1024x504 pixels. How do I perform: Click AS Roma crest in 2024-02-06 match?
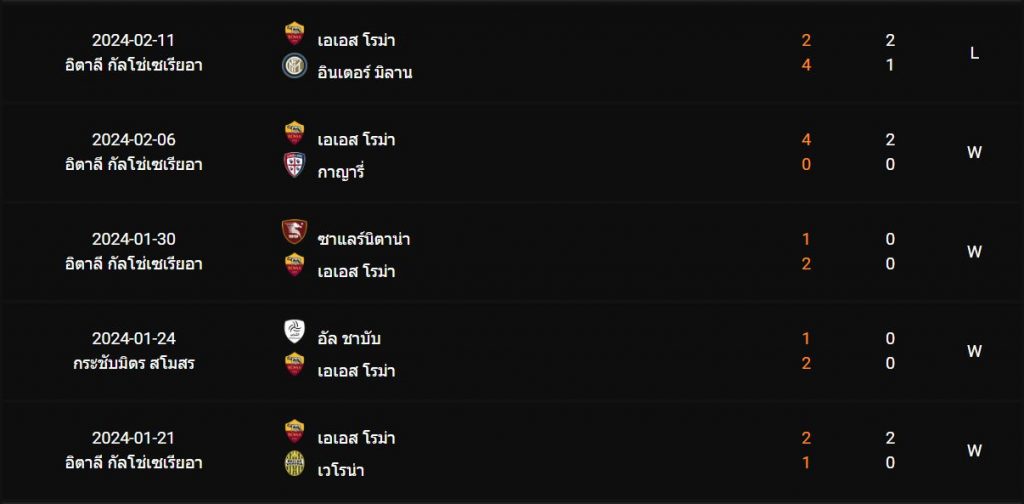(x=295, y=133)
